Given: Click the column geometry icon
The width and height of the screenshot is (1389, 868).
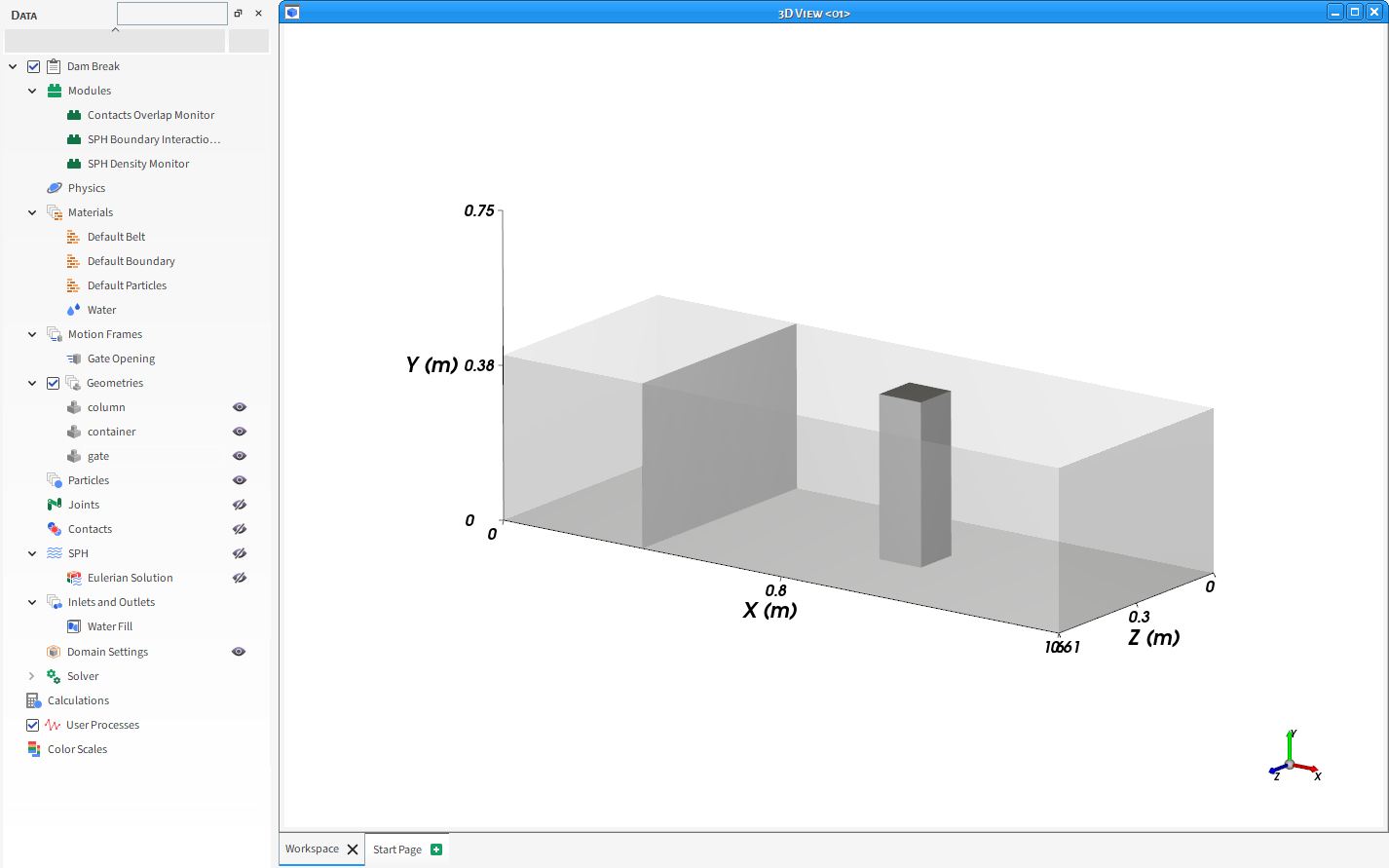Looking at the screenshot, I should point(74,407).
